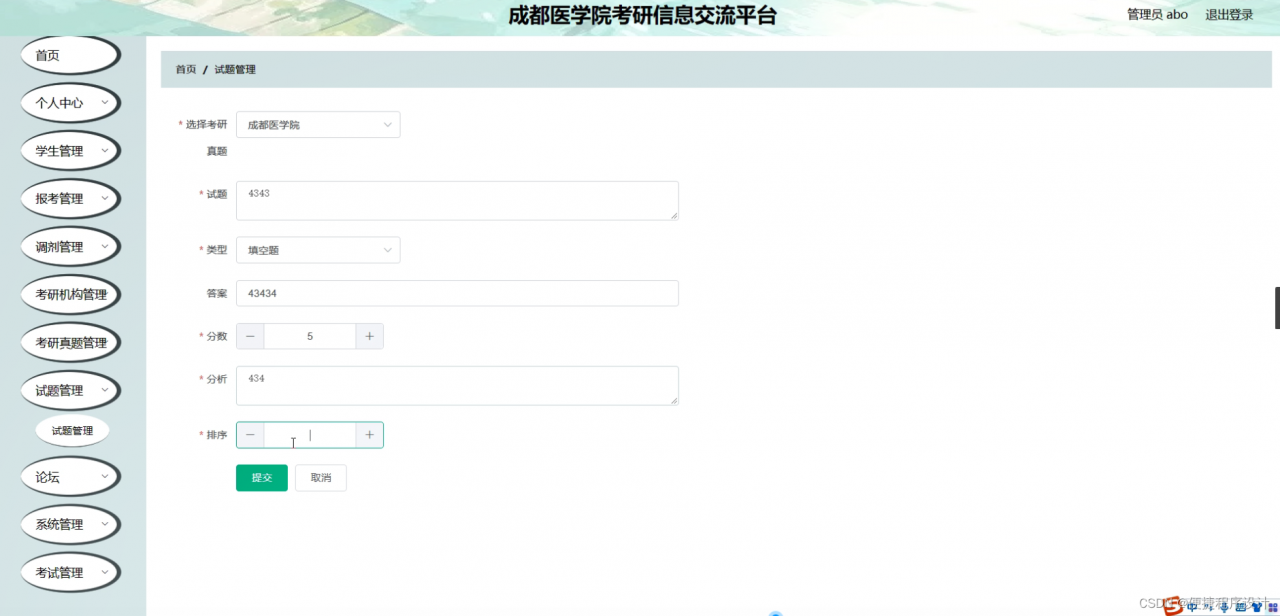Select the 试题管理 submenu item
The width and height of the screenshot is (1280, 616).
(71, 429)
